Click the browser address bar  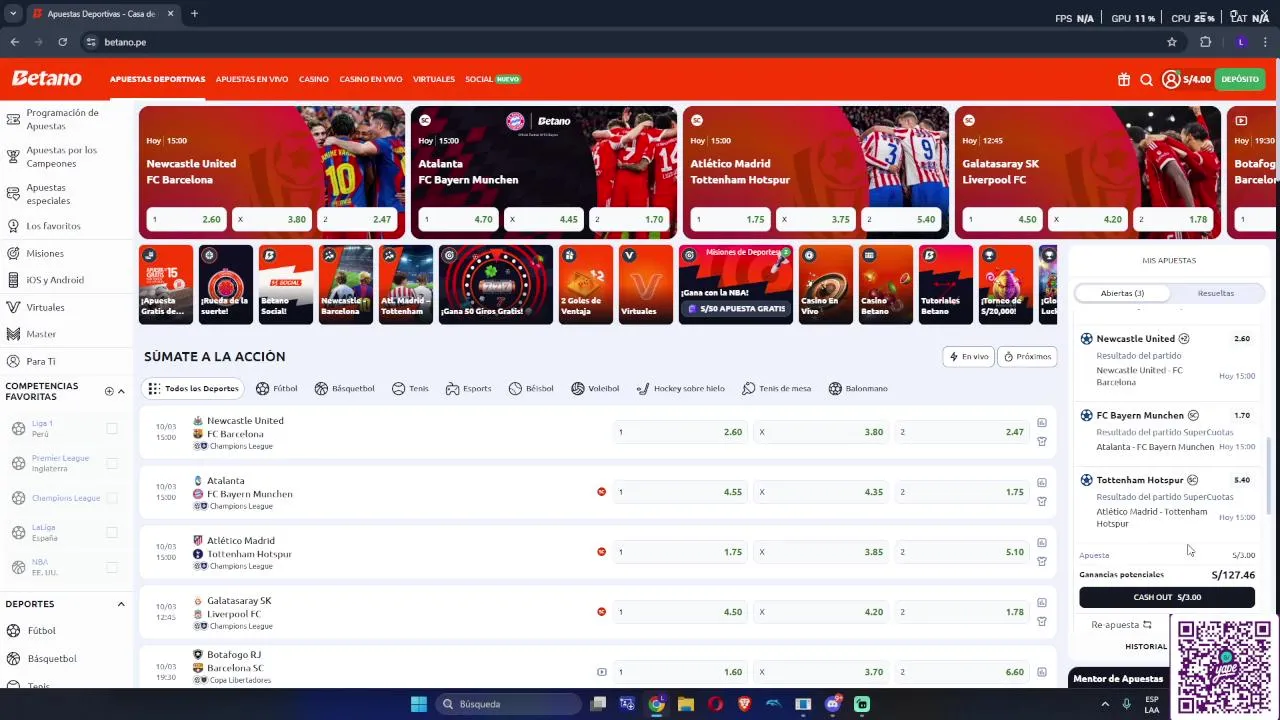(620, 42)
